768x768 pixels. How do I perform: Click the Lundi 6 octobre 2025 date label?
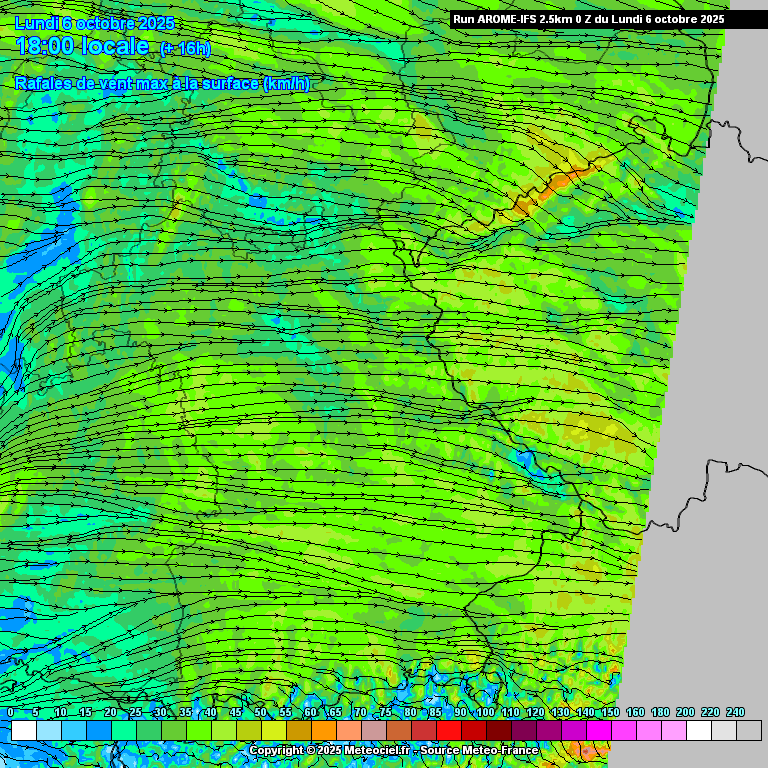[95, 23]
